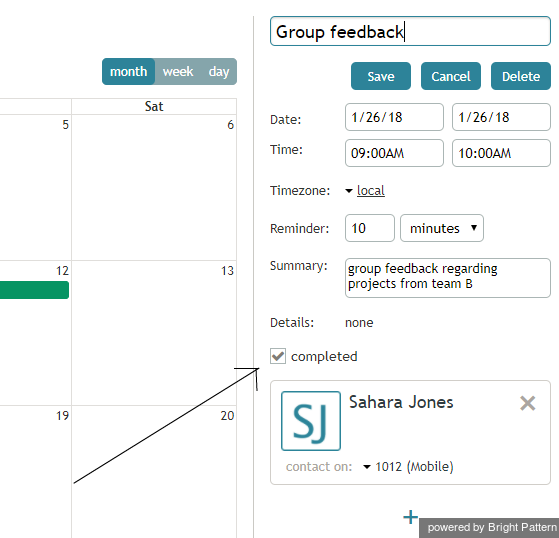Screen dimensions: 559x538
Task: Switch to the month calendar view
Action: (x=128, y=72)
